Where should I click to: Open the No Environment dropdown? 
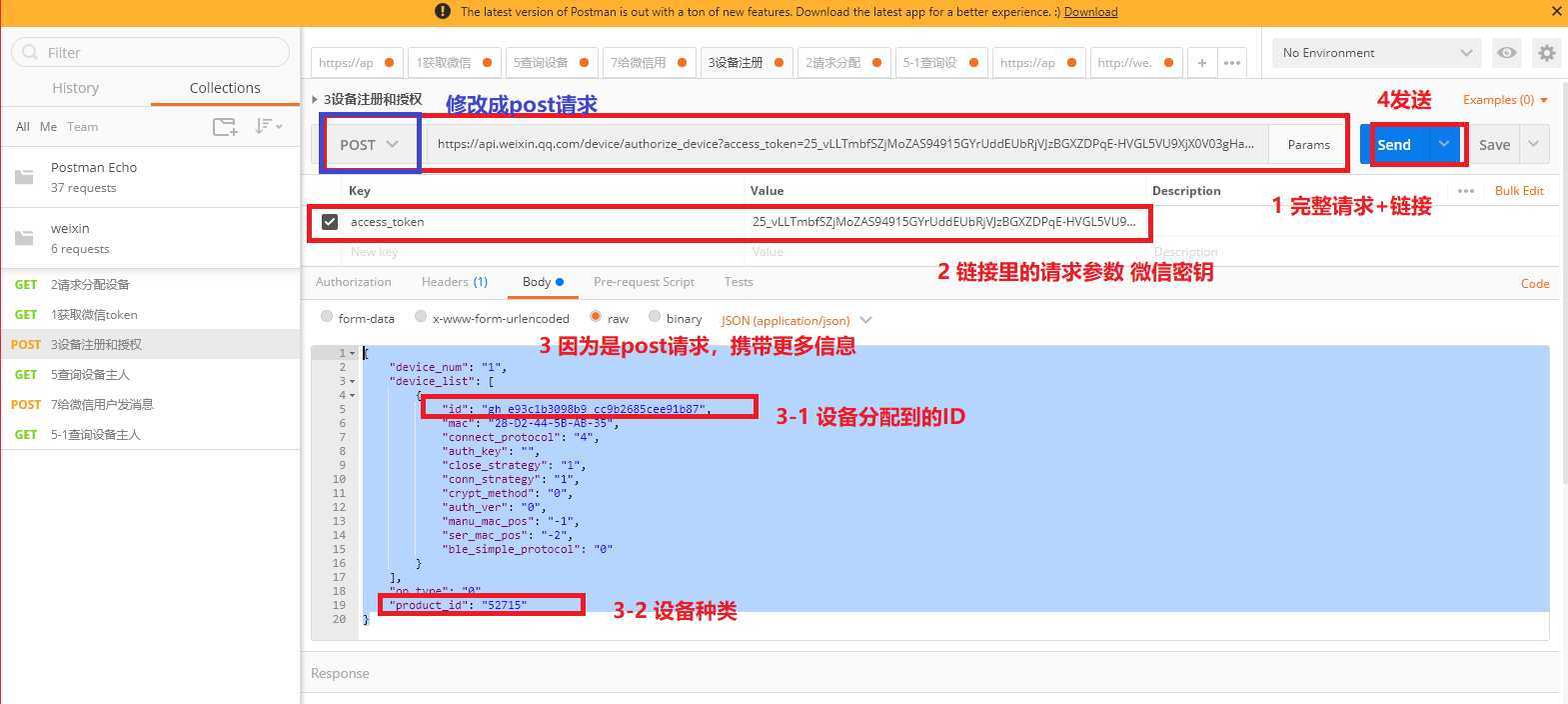[x=1376, y=53]
